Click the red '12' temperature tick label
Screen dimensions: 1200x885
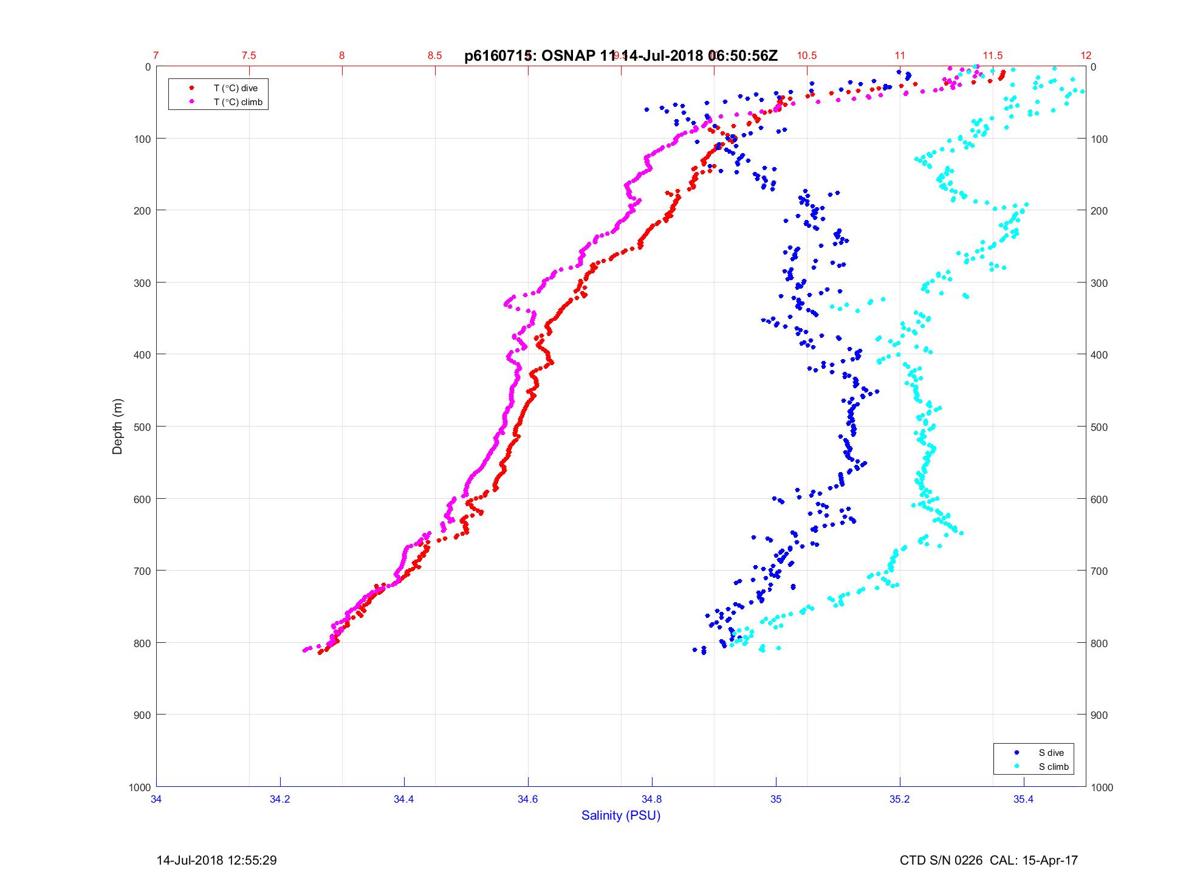pos(1086,56)
